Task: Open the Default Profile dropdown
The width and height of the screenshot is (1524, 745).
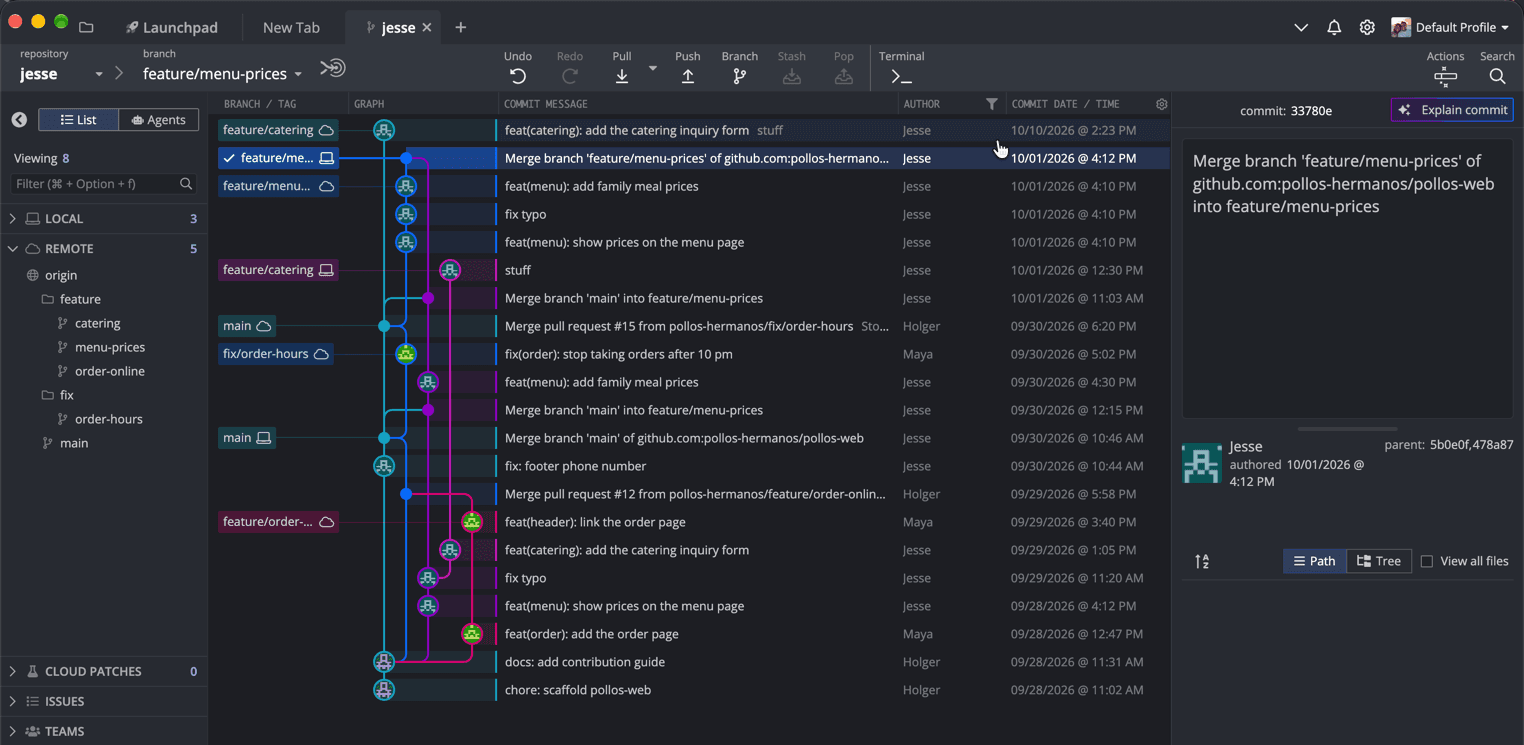Action: tap(1450, 27)
